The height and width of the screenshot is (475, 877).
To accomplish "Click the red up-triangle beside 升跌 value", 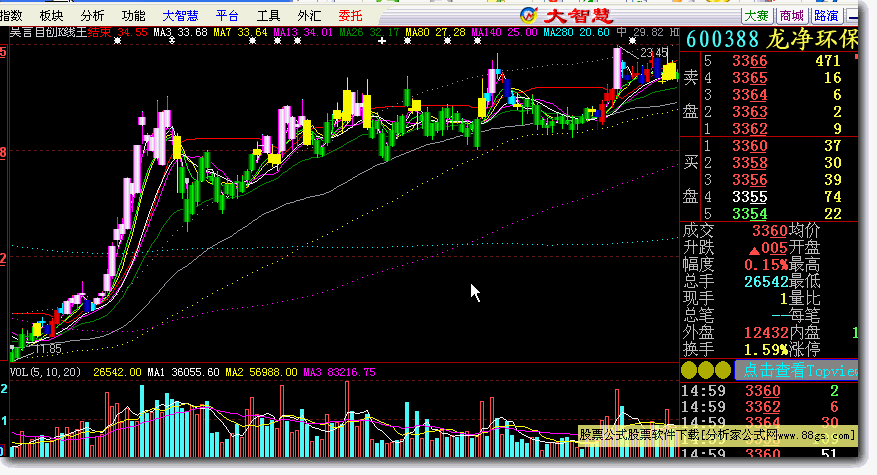I will (x=755, y=250).
